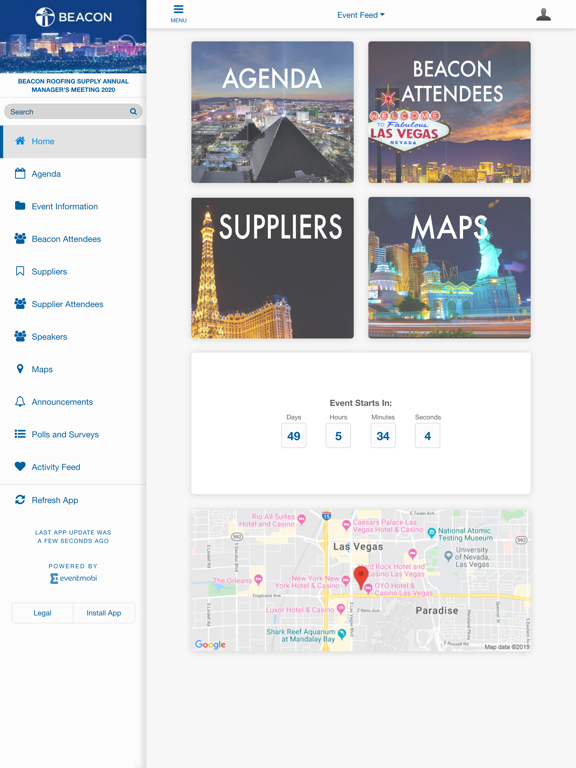The height and width of the screenshot is (768, 576).
Task: Click the Event Information folder icon
Action: (20, 206)
